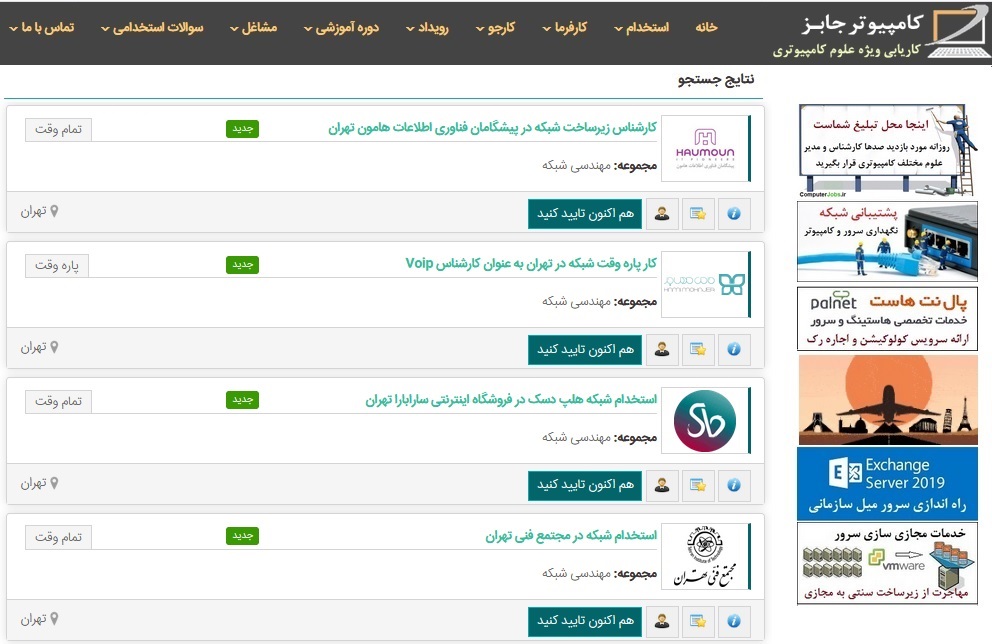The width and height of the screenshot is (992, 644).
Task: Open info icon for Haumoun network job
Action: (x=734, y=214)
